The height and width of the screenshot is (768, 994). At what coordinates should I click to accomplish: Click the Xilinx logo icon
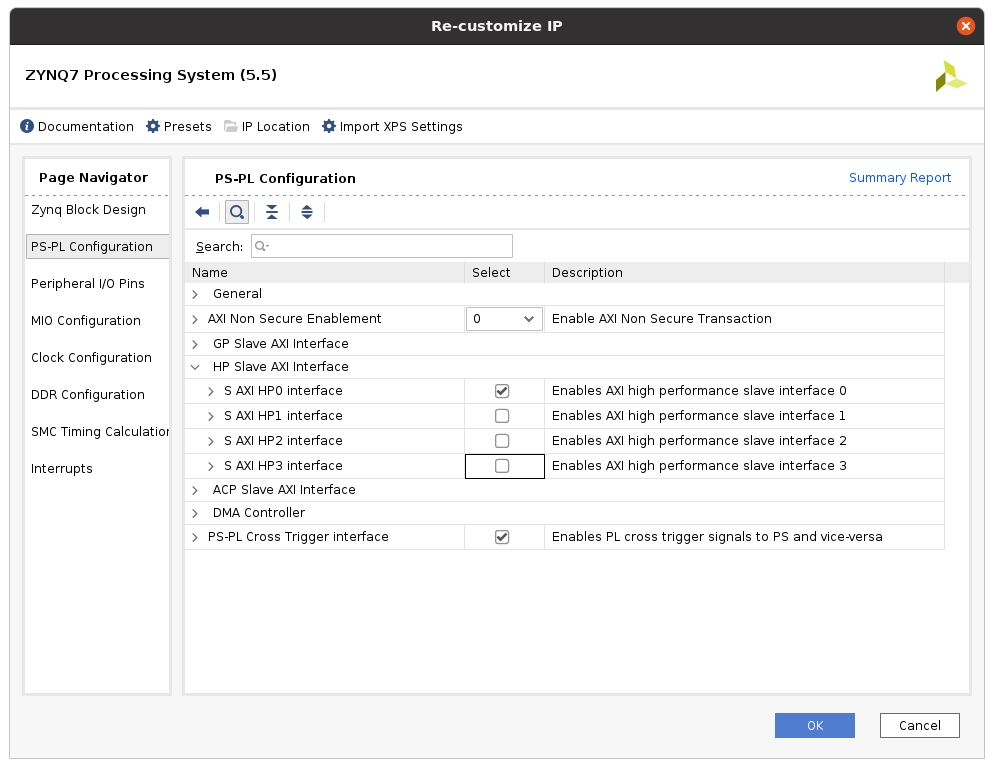coord(950,76)
